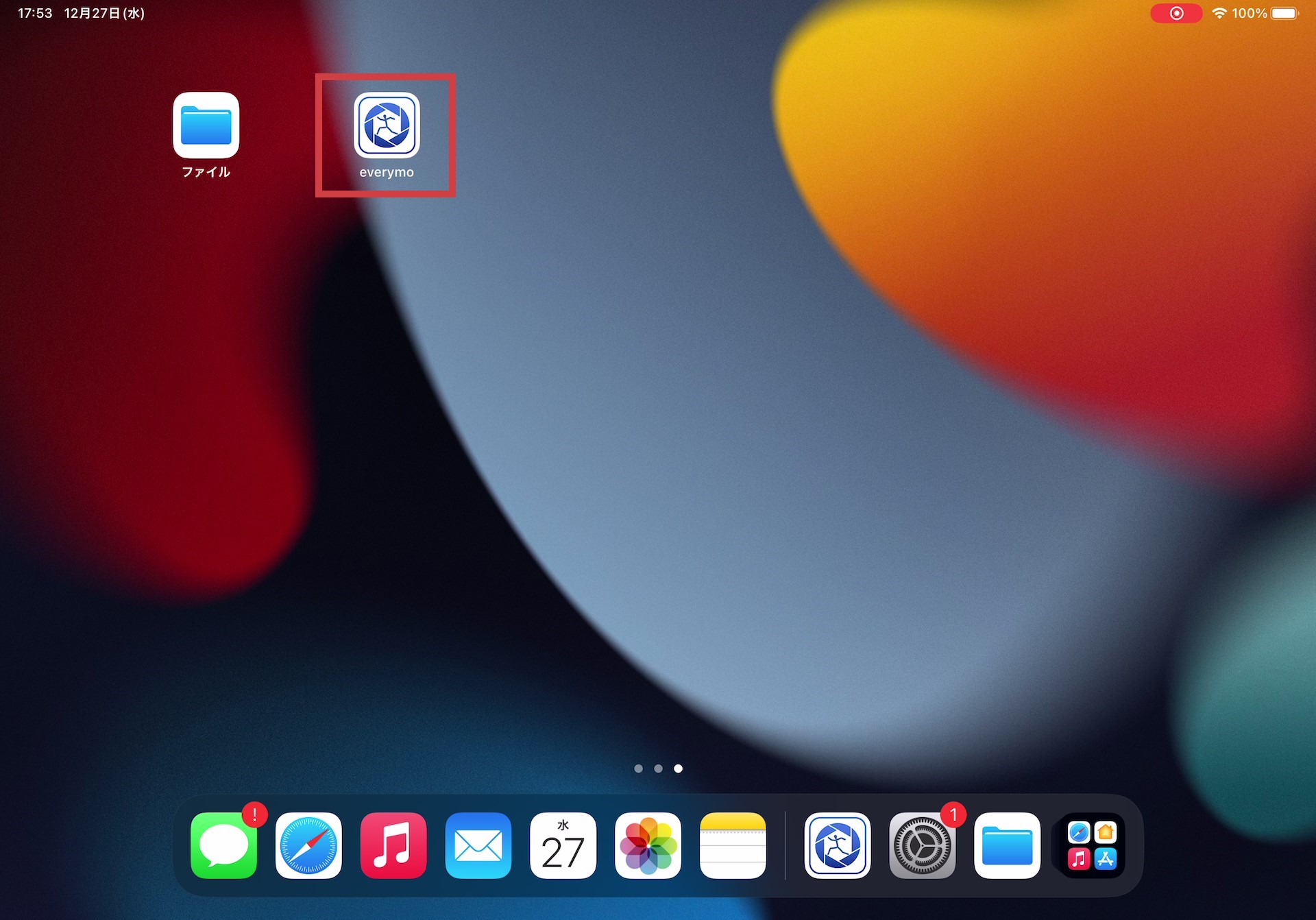Tap the 100% battery indicator
The image size is (1316, 920).
1265,13
